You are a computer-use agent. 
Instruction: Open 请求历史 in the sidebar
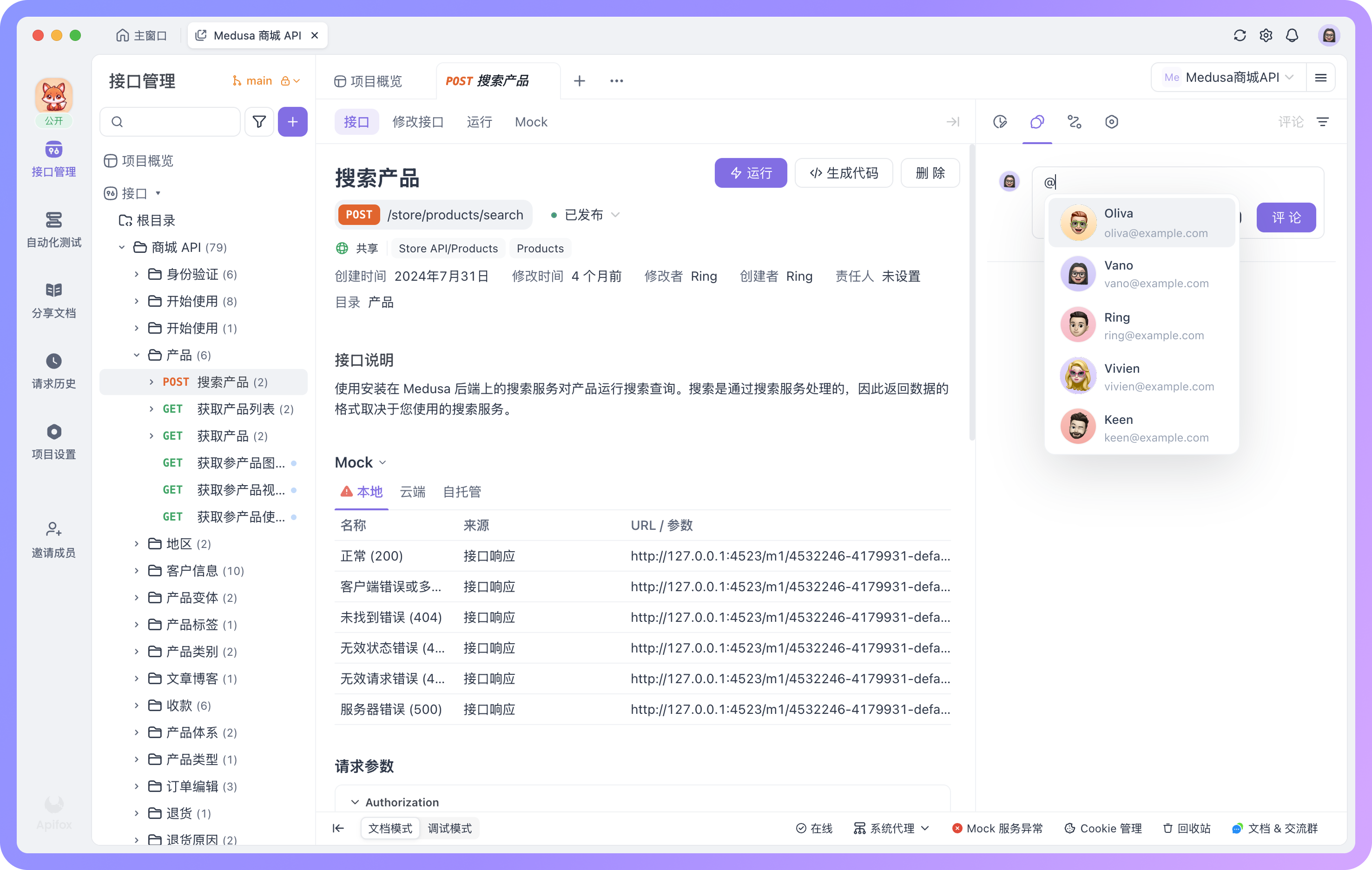(53, 371)
